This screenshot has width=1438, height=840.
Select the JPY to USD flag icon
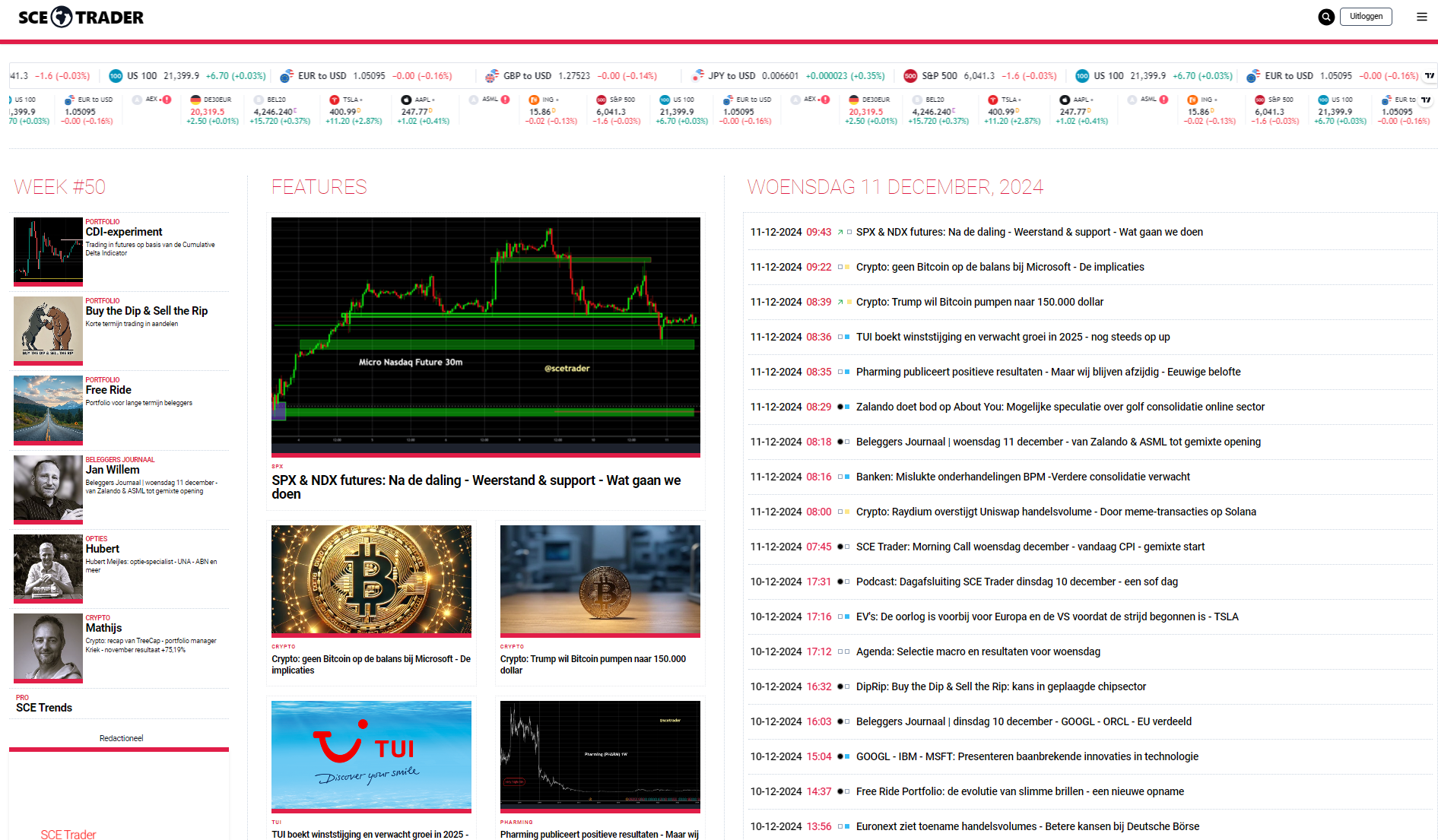pos(697,76)
